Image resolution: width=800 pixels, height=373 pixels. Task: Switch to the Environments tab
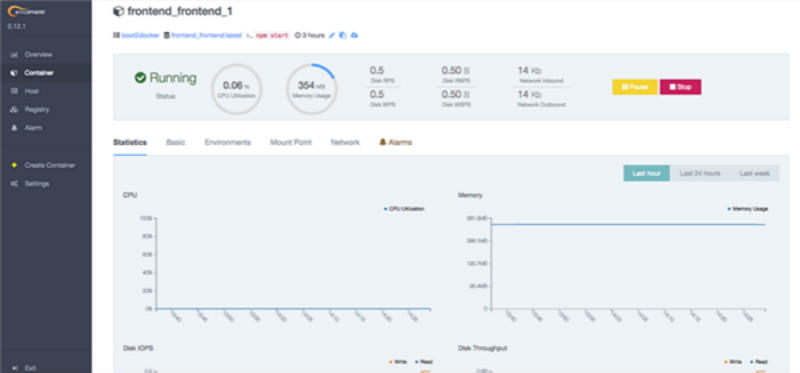(x=228, y=142)
